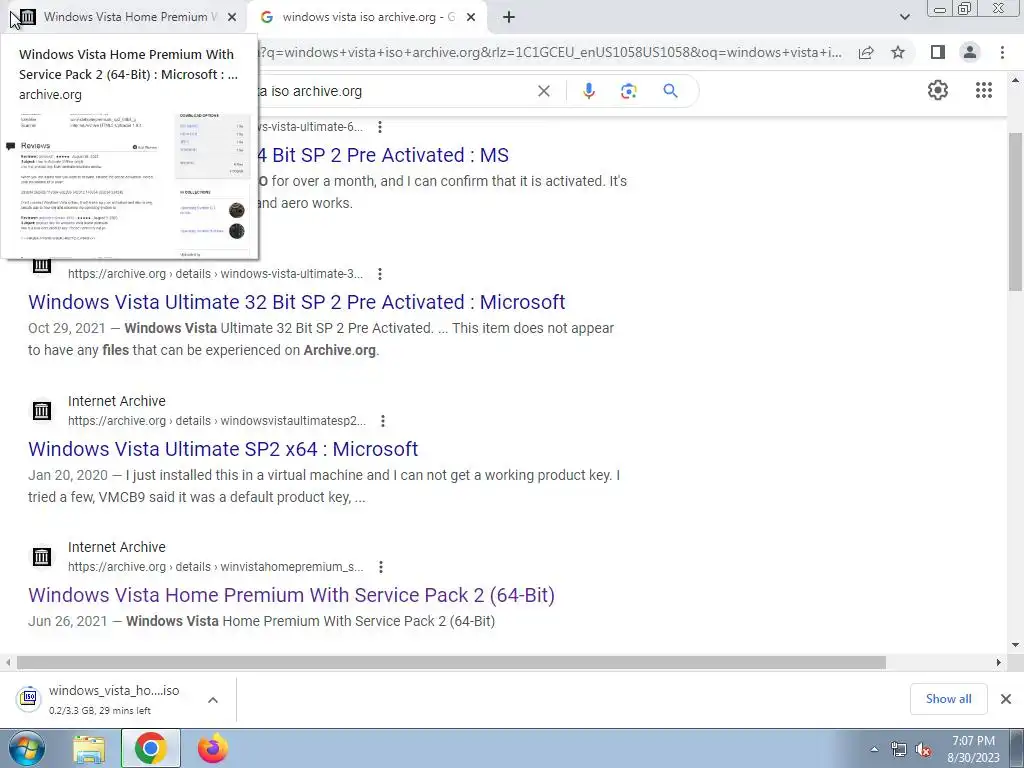
Task: Click the vertical scrollbar thumb
Action: coord(1016,212)
